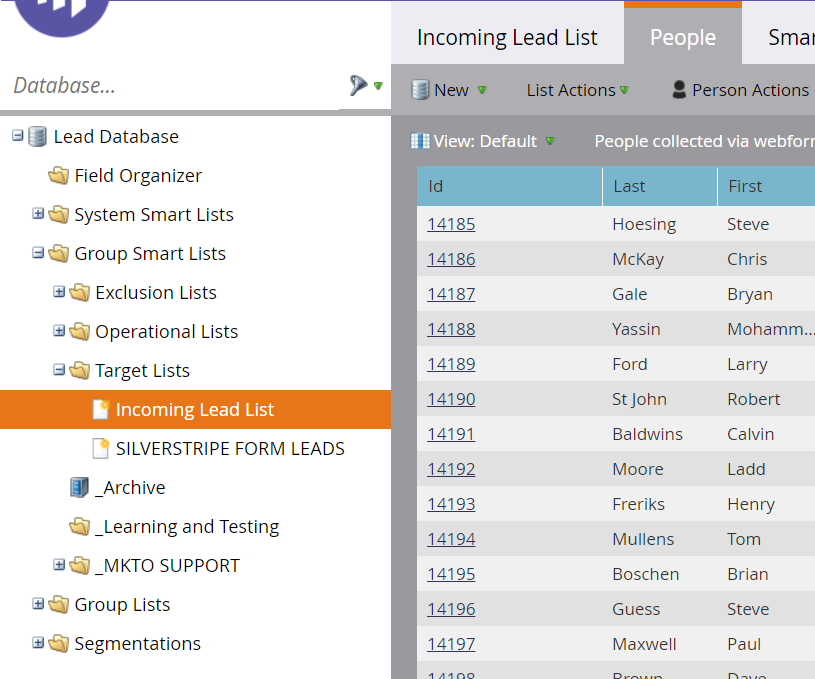Open lead ID 14193 link

pos(451,504)
